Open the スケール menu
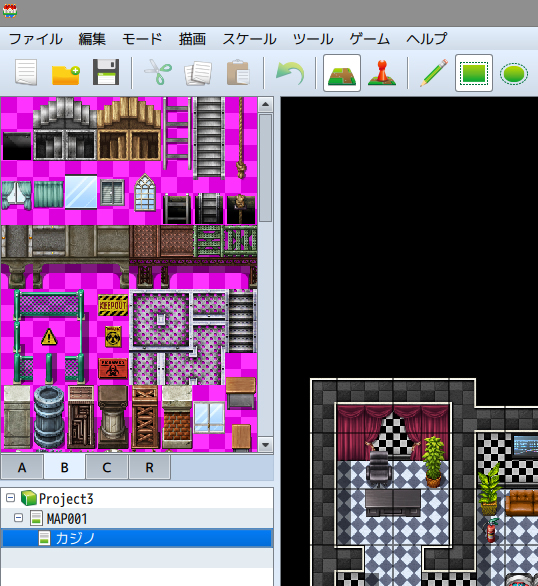Viewport: 538px width, 586px height. 249,39
